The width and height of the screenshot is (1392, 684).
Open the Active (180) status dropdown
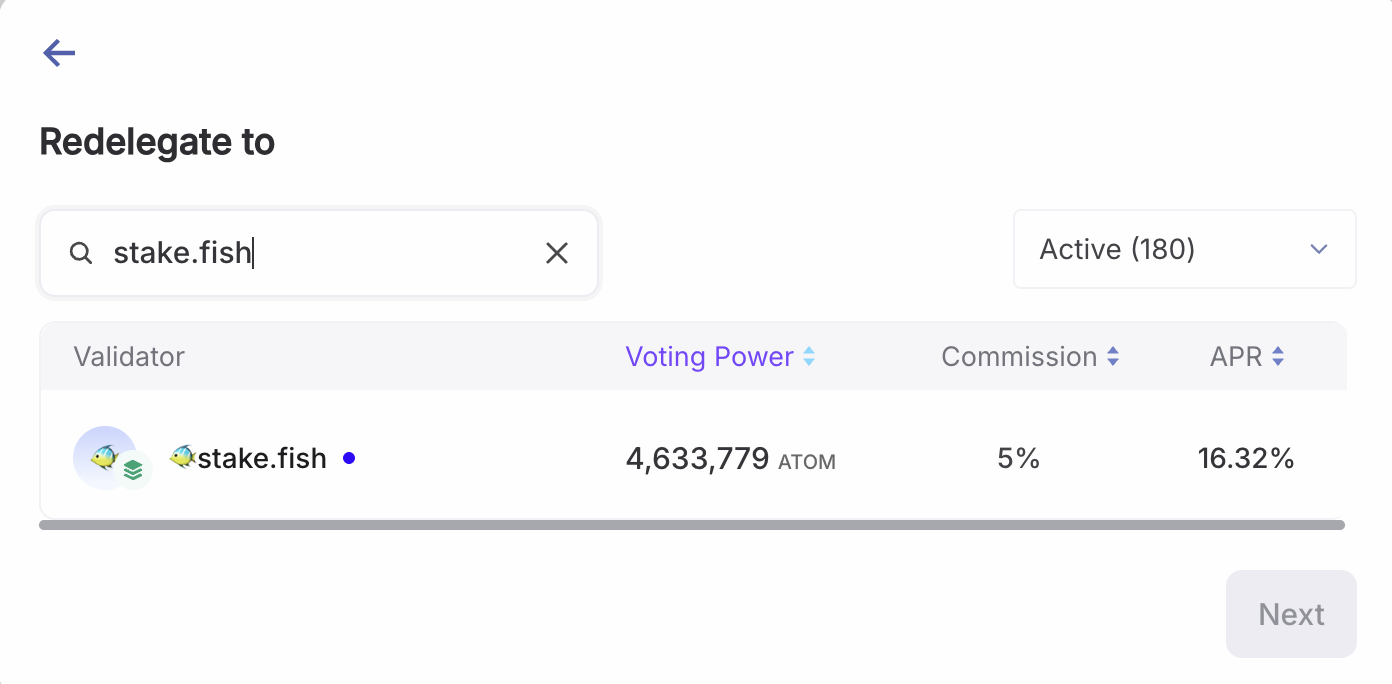(1184, 249)
